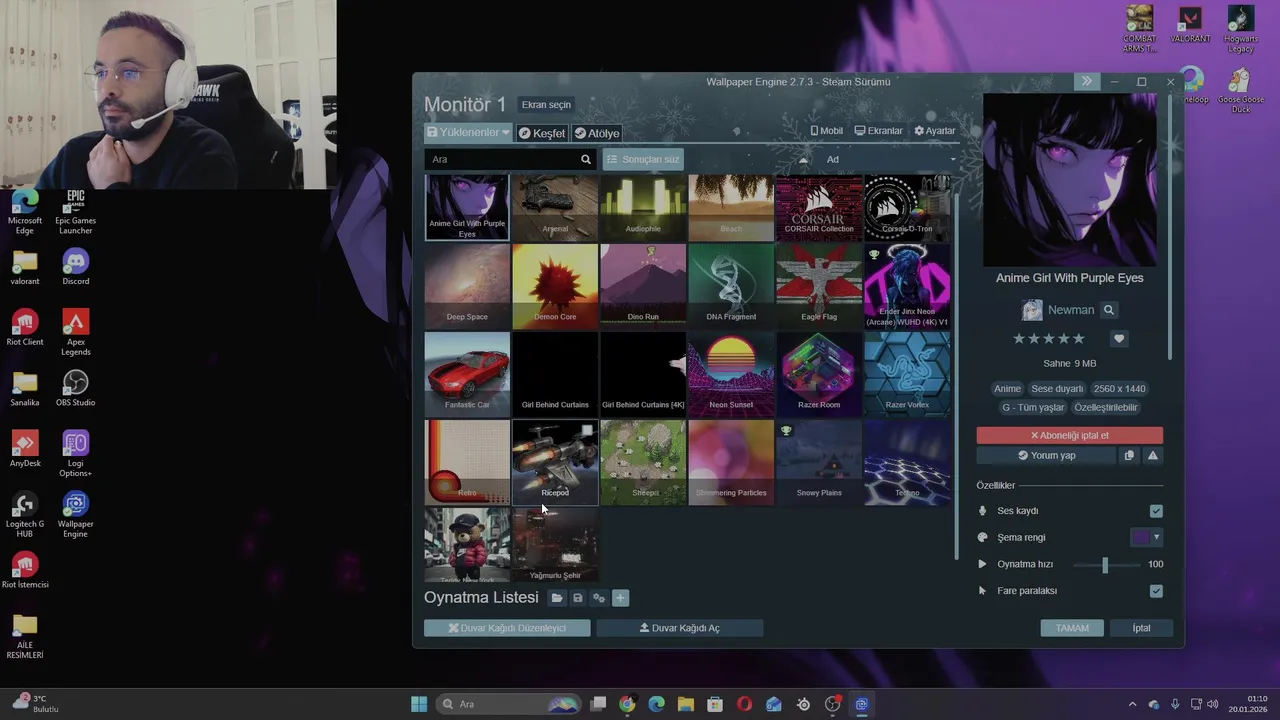Open the Ekranlar display settings
The image size is (1280, 720).
878,131
